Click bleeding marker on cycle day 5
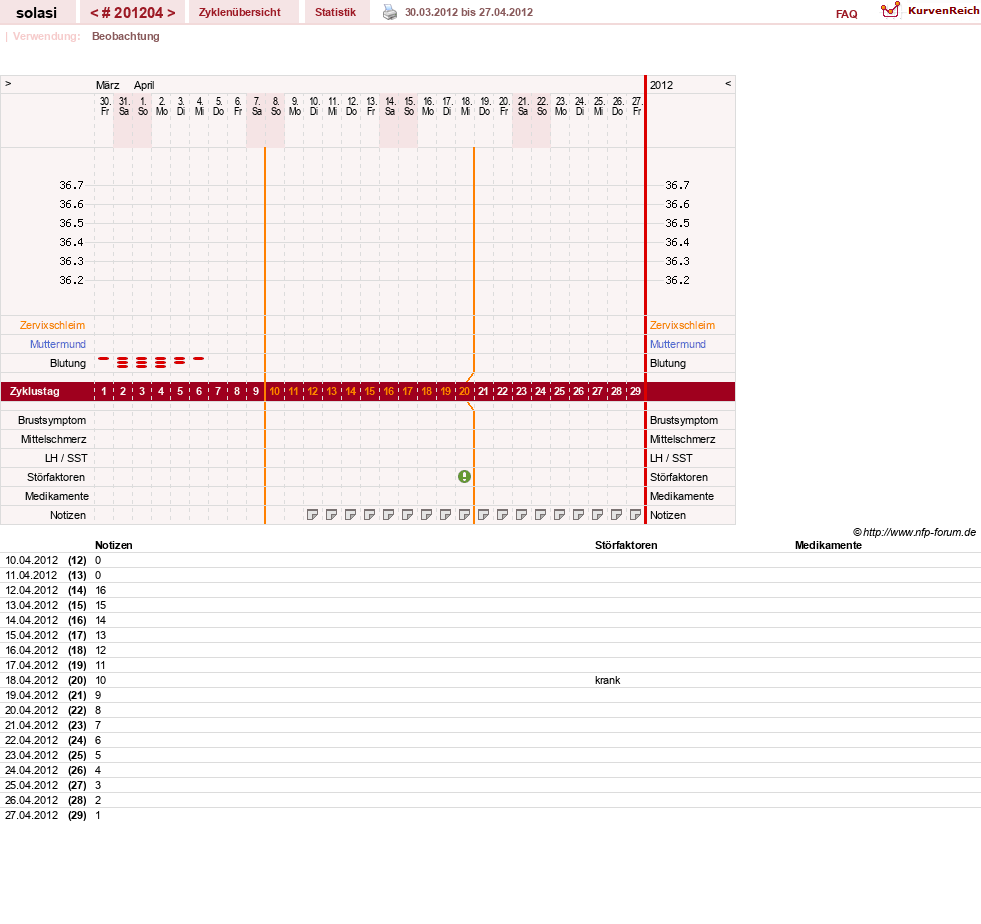Screen dimensions: 981x924 point(180,361)
